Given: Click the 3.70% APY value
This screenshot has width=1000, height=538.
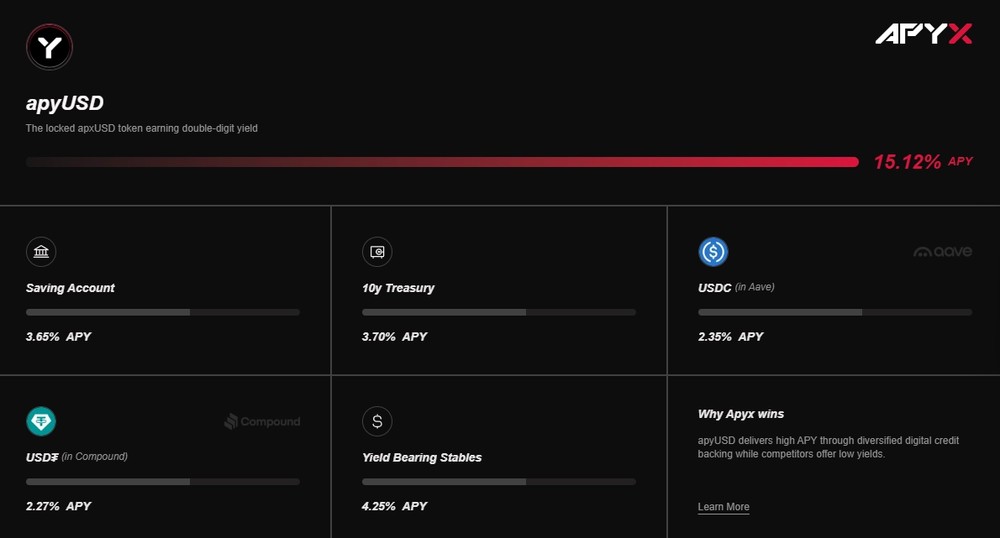Looking at the screenshot, I should [394, 337].
